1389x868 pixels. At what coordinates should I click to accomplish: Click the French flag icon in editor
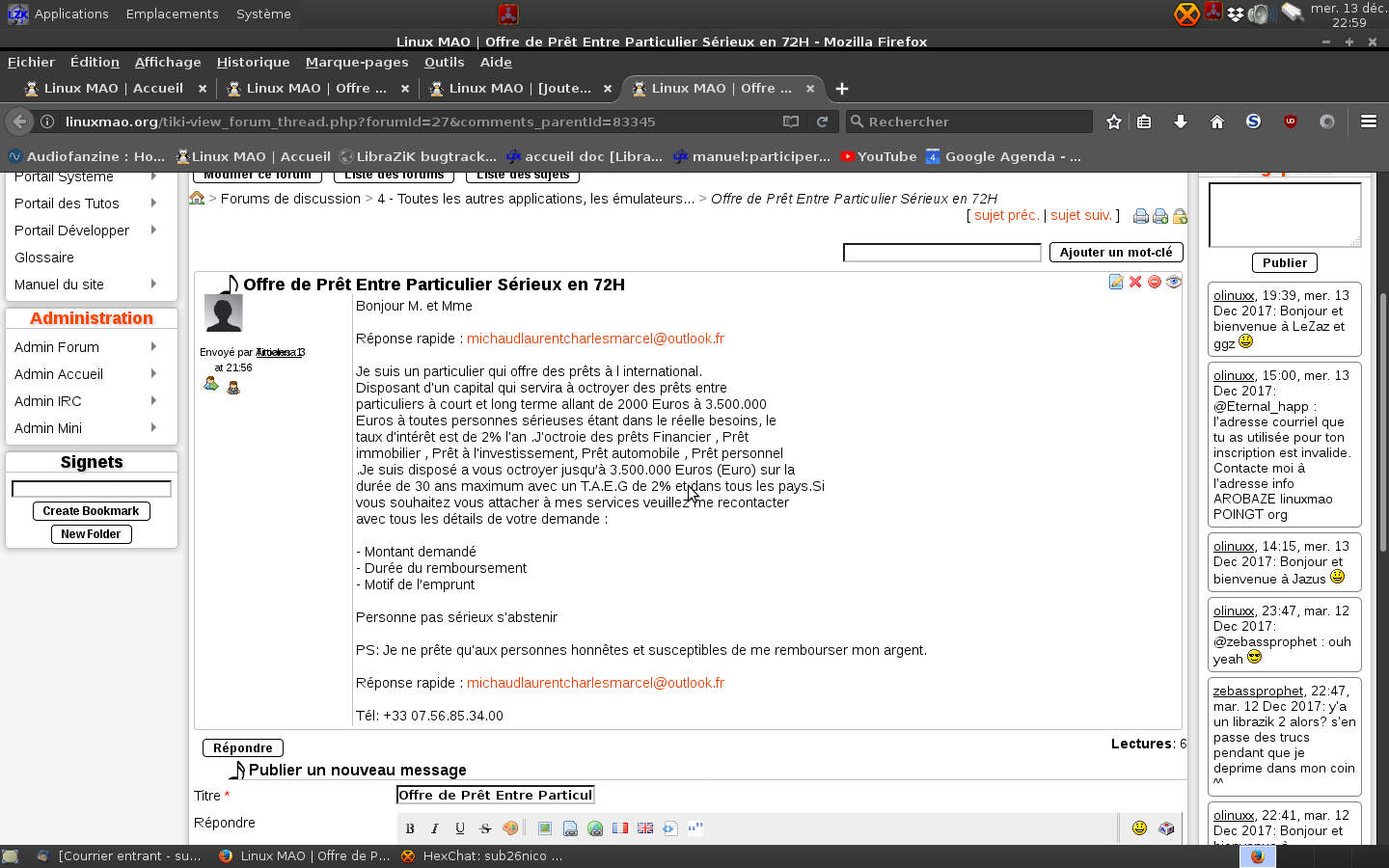[x=620, y=828]
